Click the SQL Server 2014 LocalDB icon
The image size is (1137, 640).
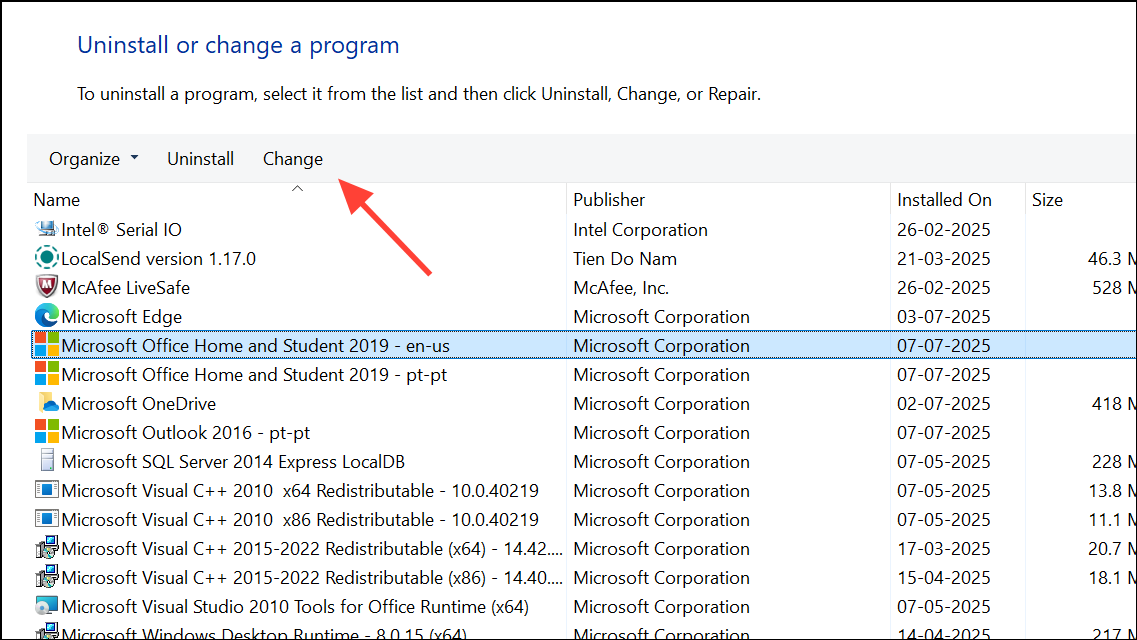[46, 461]
